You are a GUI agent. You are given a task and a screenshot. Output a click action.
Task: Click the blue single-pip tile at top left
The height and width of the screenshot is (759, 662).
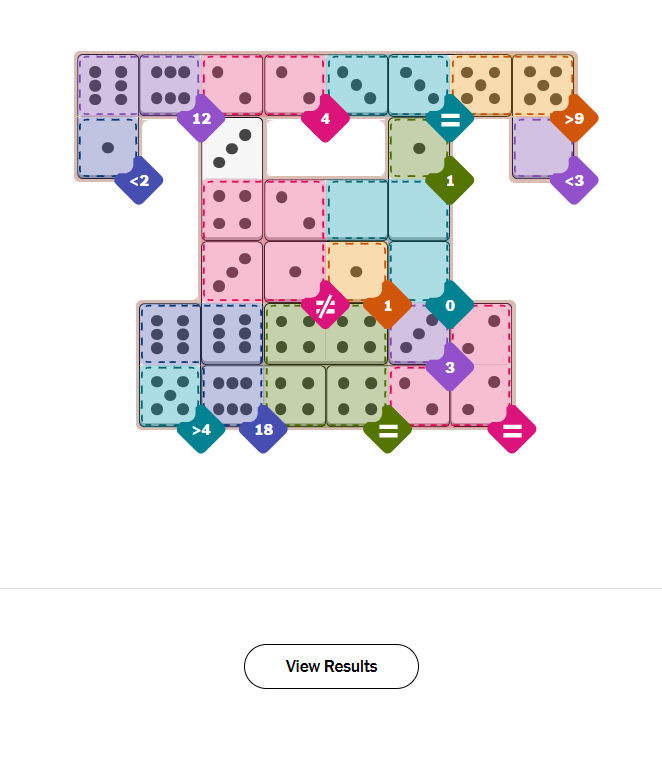click(108, 147)
